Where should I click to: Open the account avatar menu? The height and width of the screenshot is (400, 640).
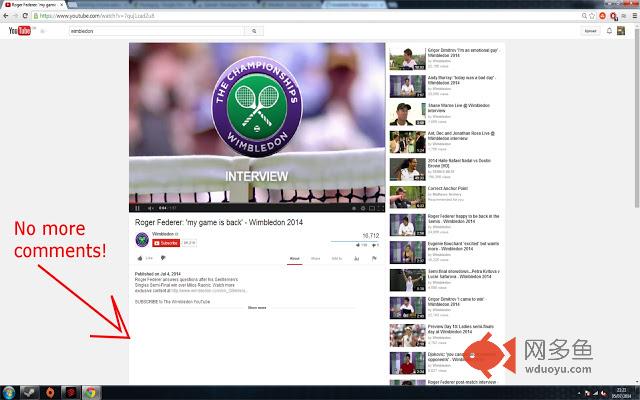click(621, 31)
